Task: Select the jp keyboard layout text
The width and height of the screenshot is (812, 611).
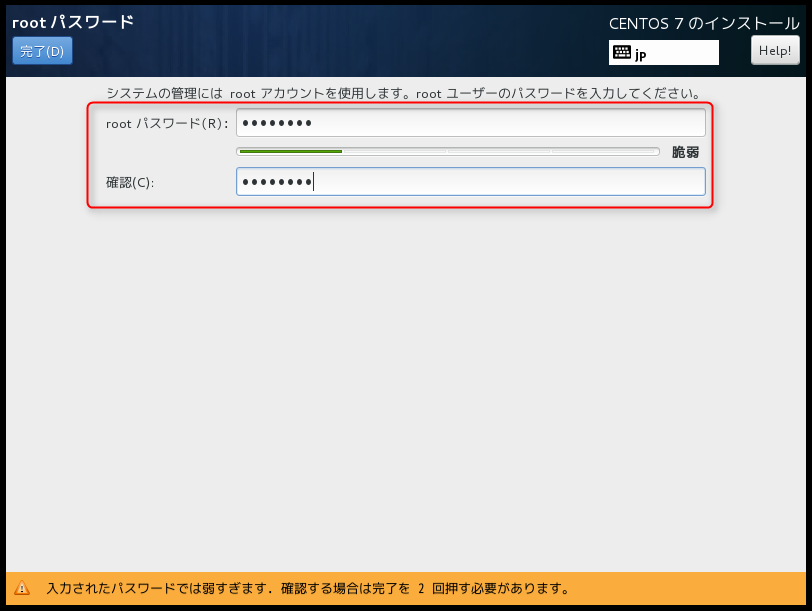Action: [x=641, y=54]
